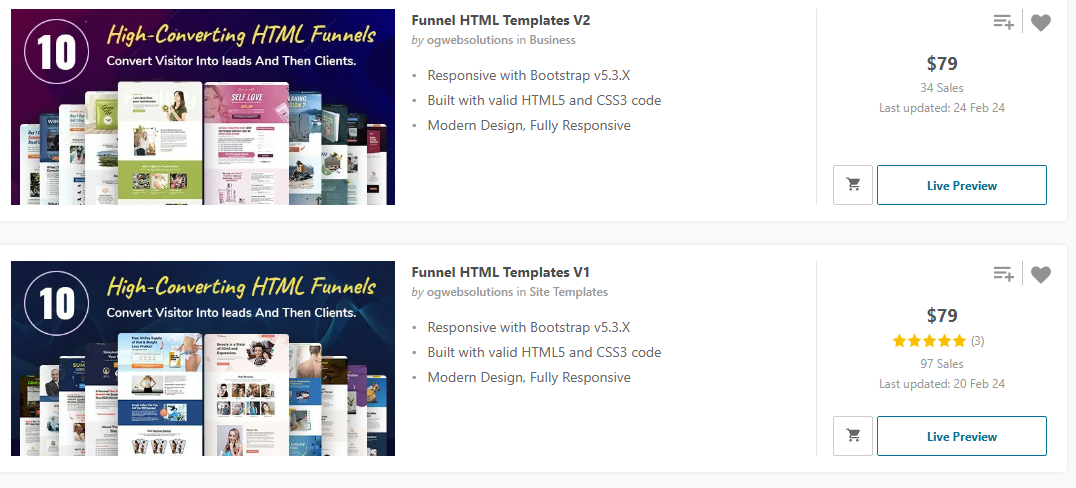Screen dimensions: 1076x488
Task: Visit ogwebsolutions author link on V1 item
Action: [469, 292]
